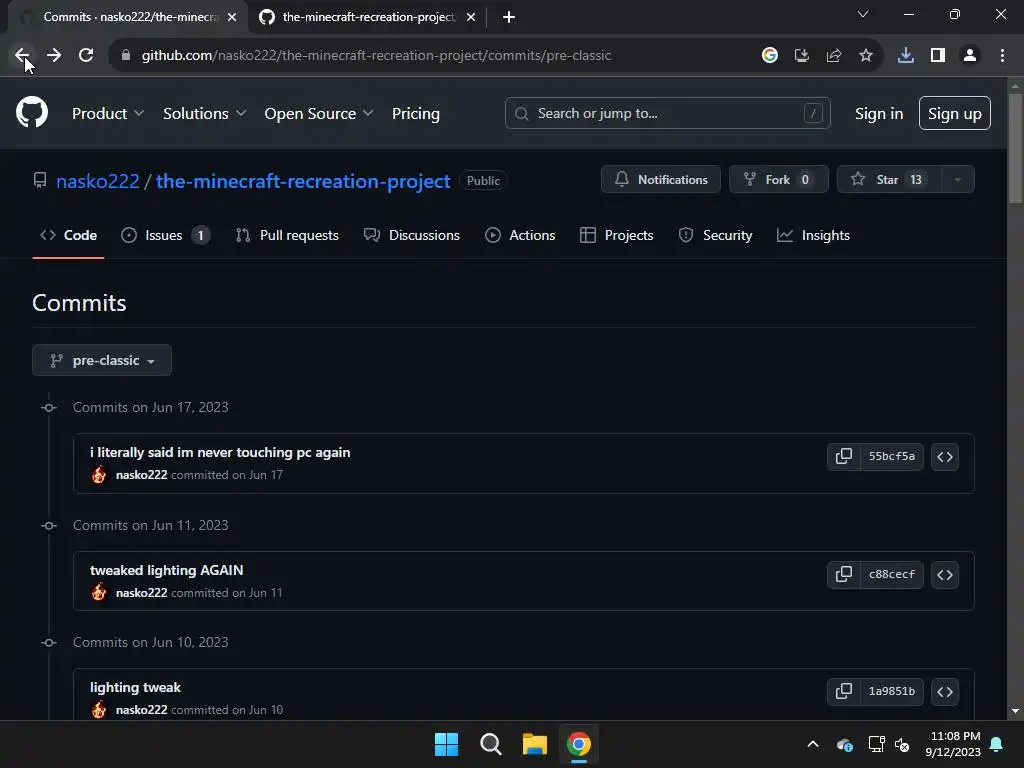The image size is (1024, 768).
Task: Open commit 'i literally said im never touching pc again'
Action: tap(220, 453)
